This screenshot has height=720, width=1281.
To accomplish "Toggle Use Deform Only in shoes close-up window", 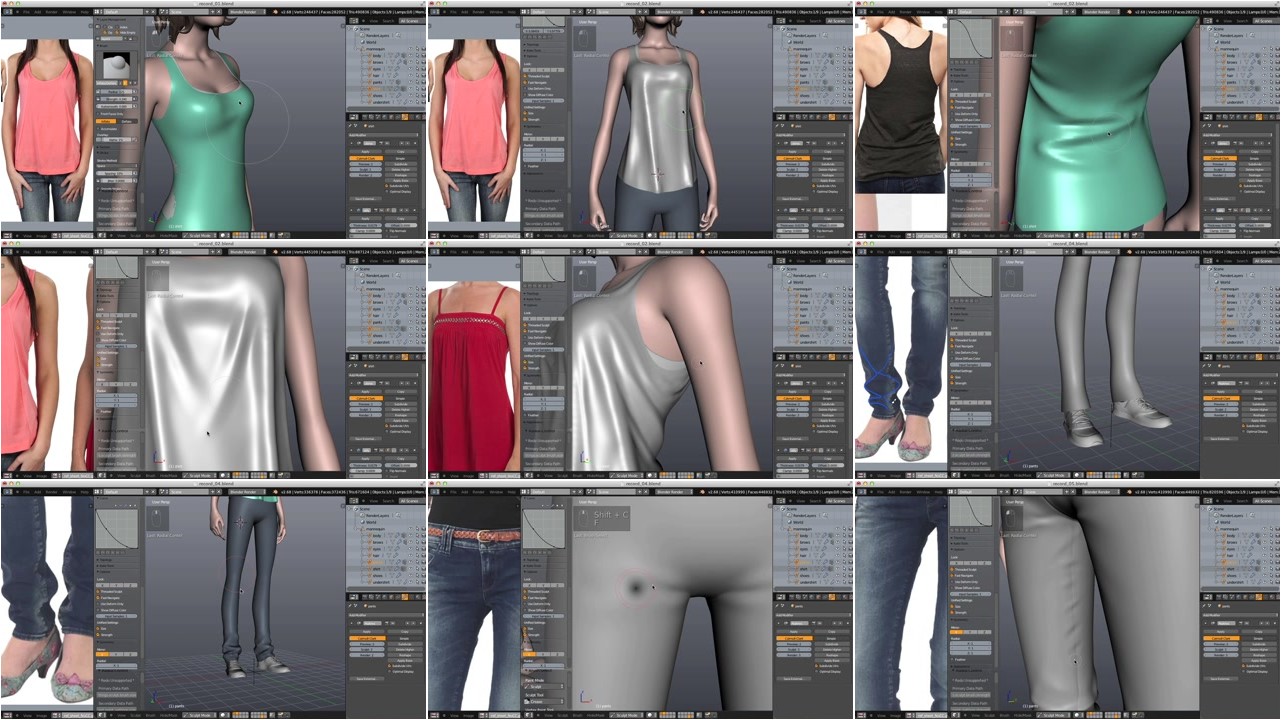I will click(953, 353).
